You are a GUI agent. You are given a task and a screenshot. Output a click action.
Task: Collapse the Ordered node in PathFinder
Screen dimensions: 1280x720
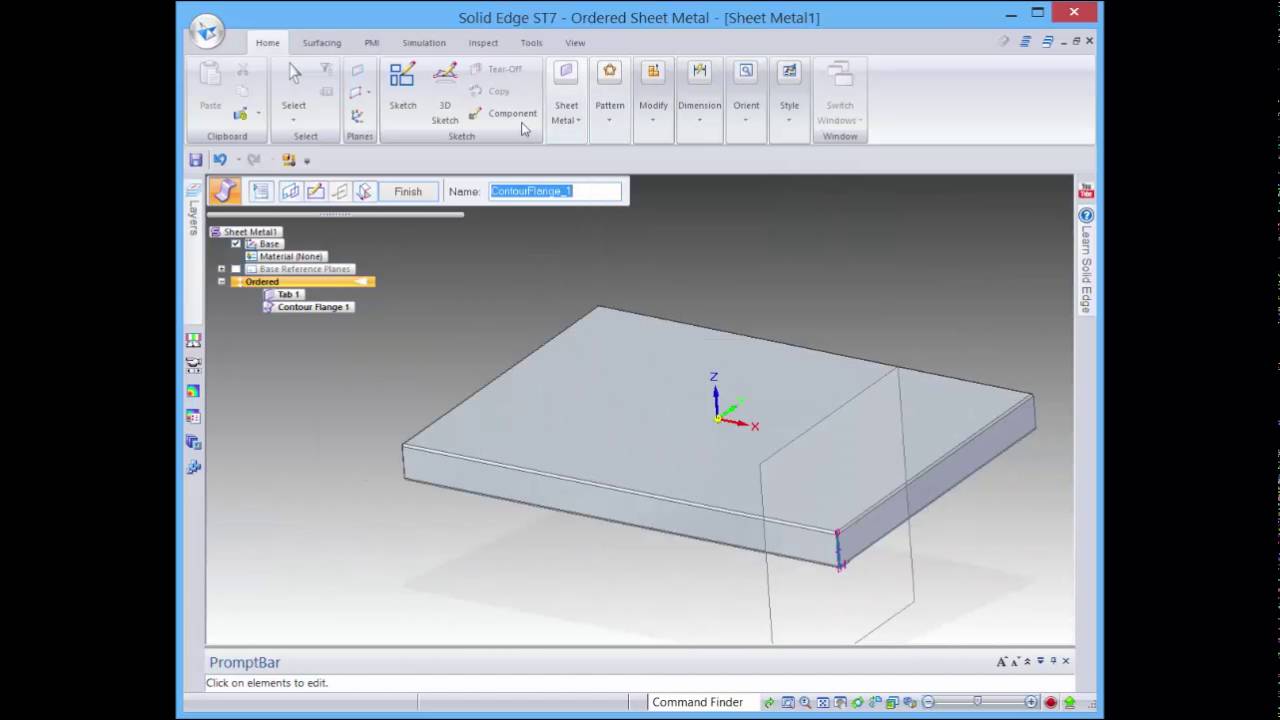point(221,282)
